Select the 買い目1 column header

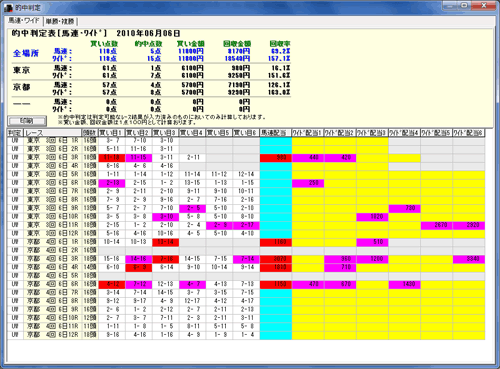coord(112,133)
